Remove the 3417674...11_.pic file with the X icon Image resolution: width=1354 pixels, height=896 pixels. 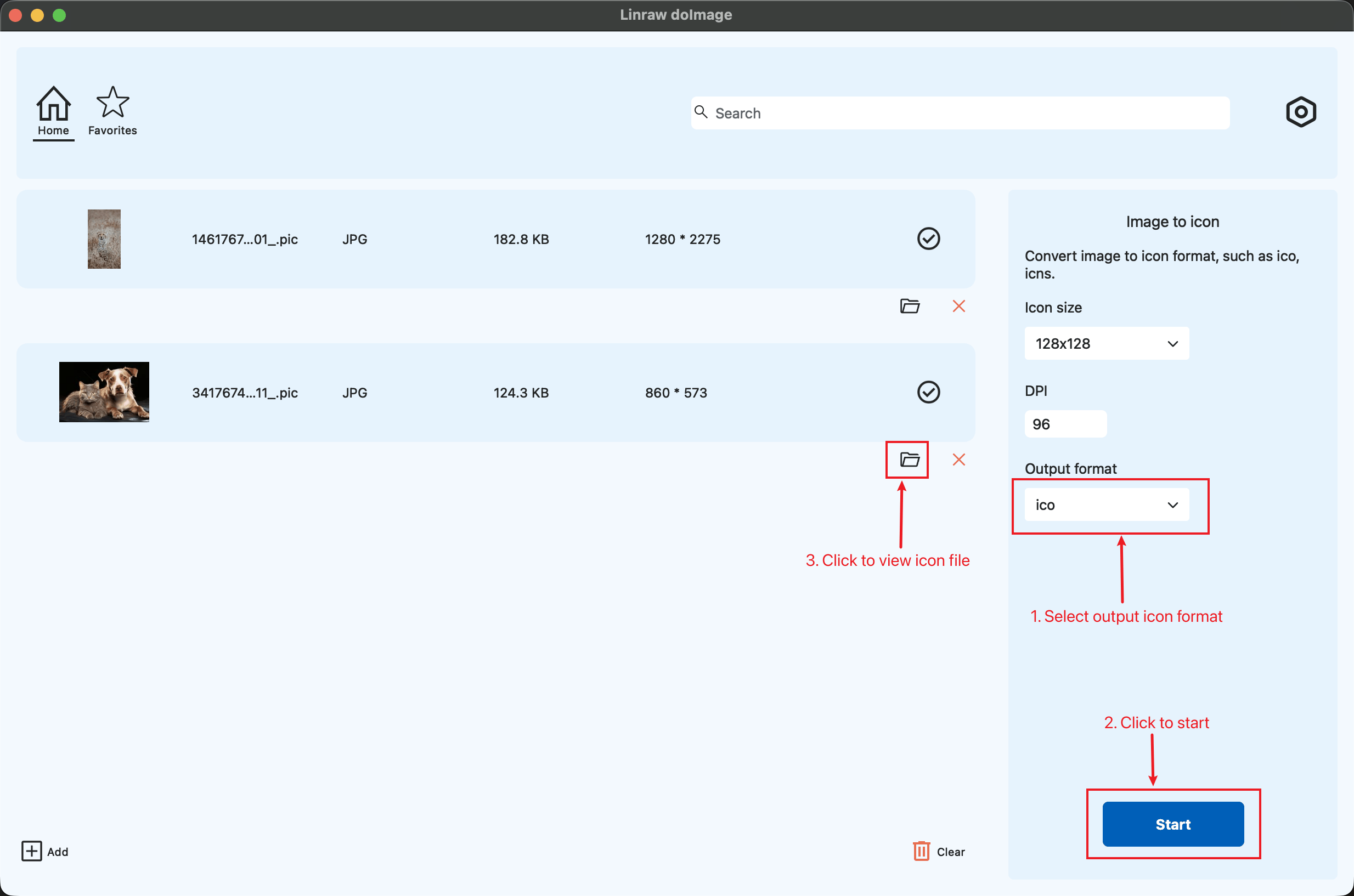pyautogui.click(x=958, y=460)
